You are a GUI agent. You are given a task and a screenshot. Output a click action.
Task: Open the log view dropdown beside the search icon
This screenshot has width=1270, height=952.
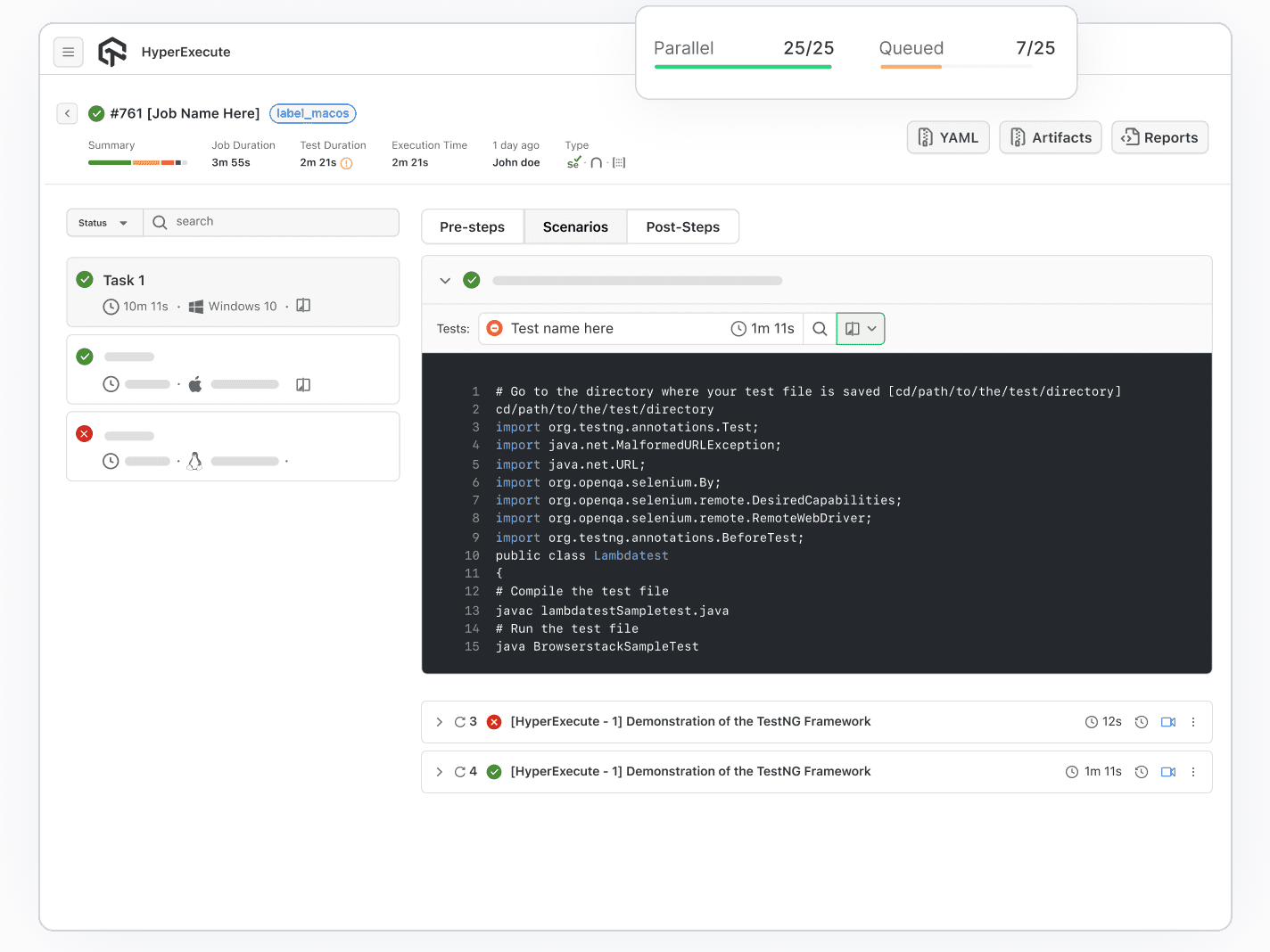coord(860,328)
